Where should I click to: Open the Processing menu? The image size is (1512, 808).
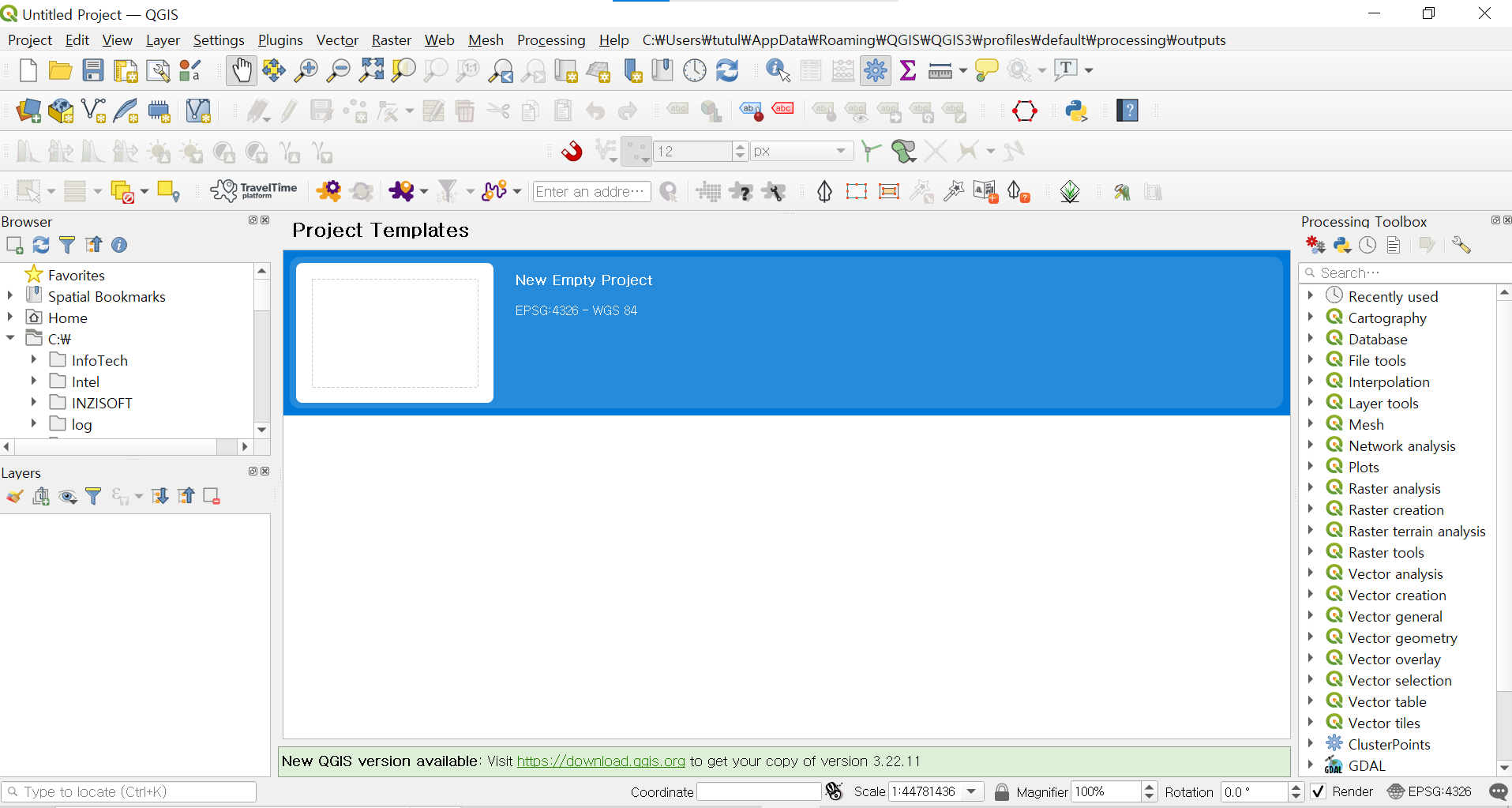(x=551, y=40)
